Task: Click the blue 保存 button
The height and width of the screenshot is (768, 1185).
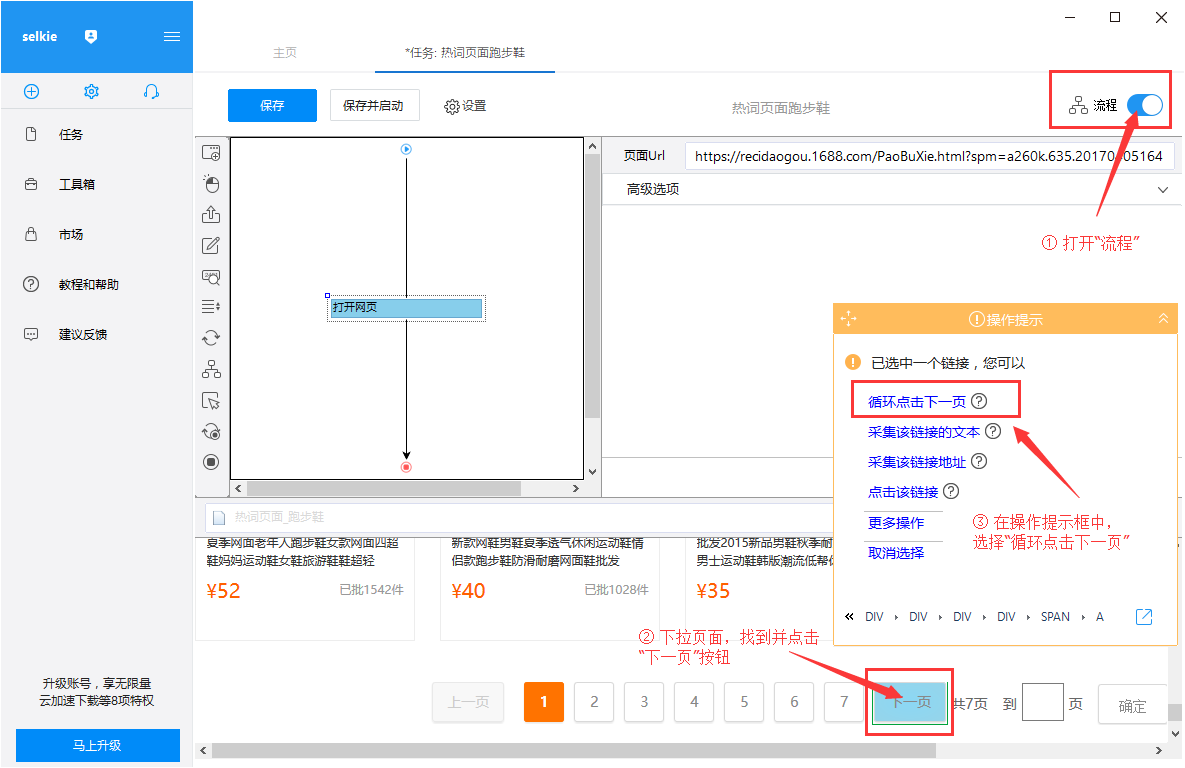Action: [272, 106]
